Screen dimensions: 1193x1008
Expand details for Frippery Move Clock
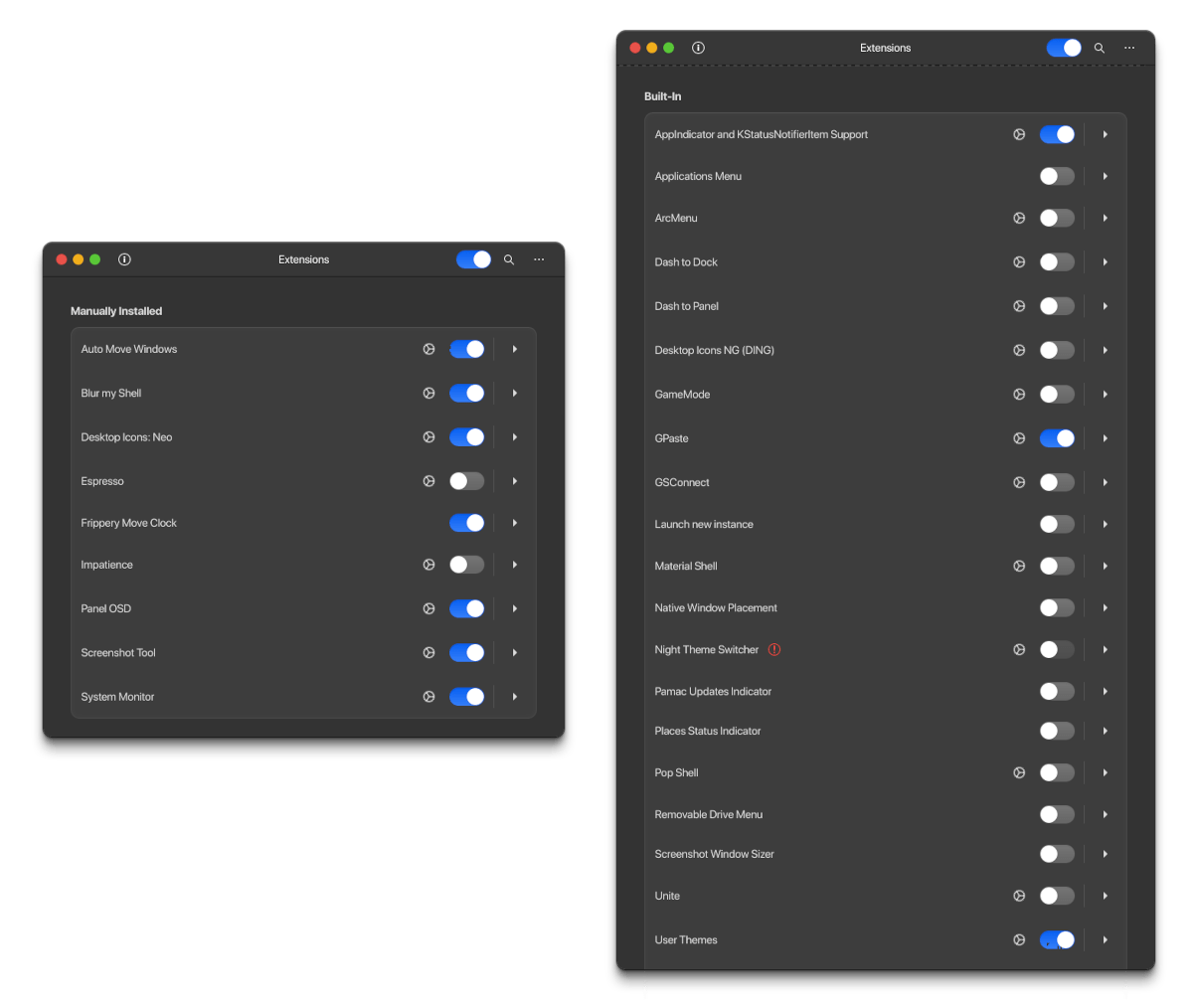(x=515, y=523)
